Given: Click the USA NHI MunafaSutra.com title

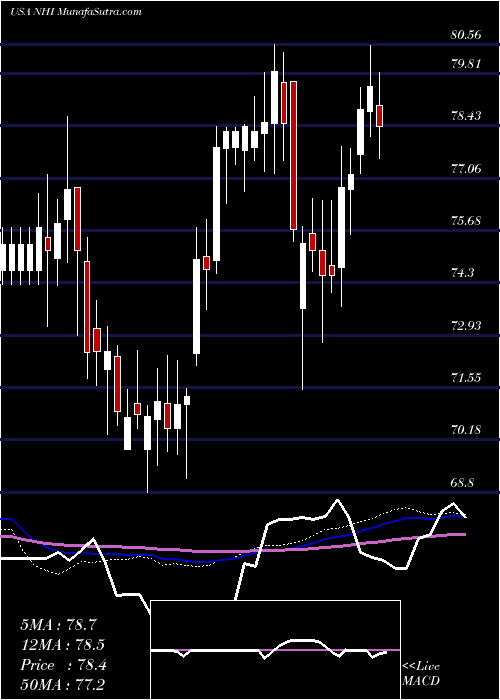Looking at the screenshot, I should coord(75,11).
